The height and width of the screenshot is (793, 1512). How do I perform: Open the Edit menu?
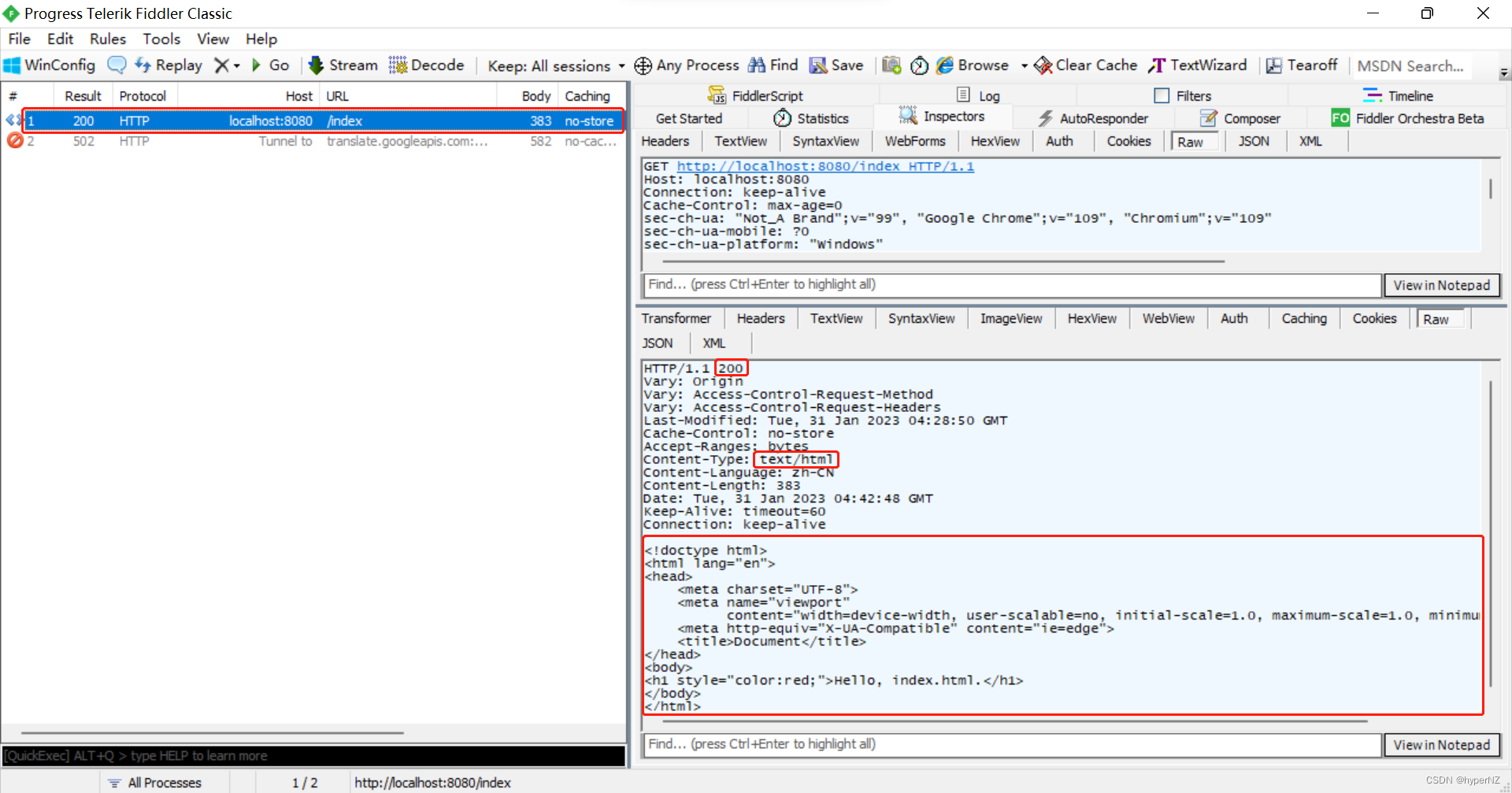(60, 39)
